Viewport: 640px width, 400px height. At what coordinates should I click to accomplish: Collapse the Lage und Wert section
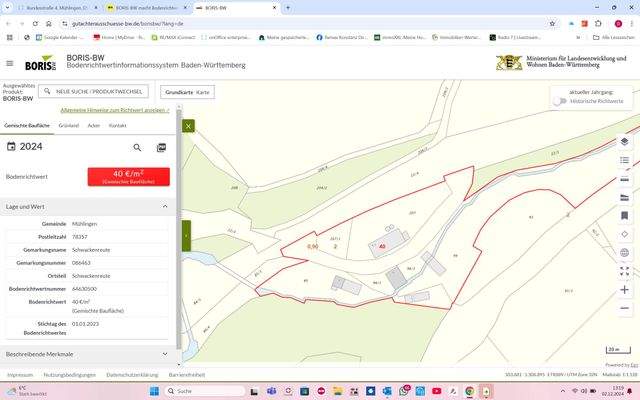[165, 206]
